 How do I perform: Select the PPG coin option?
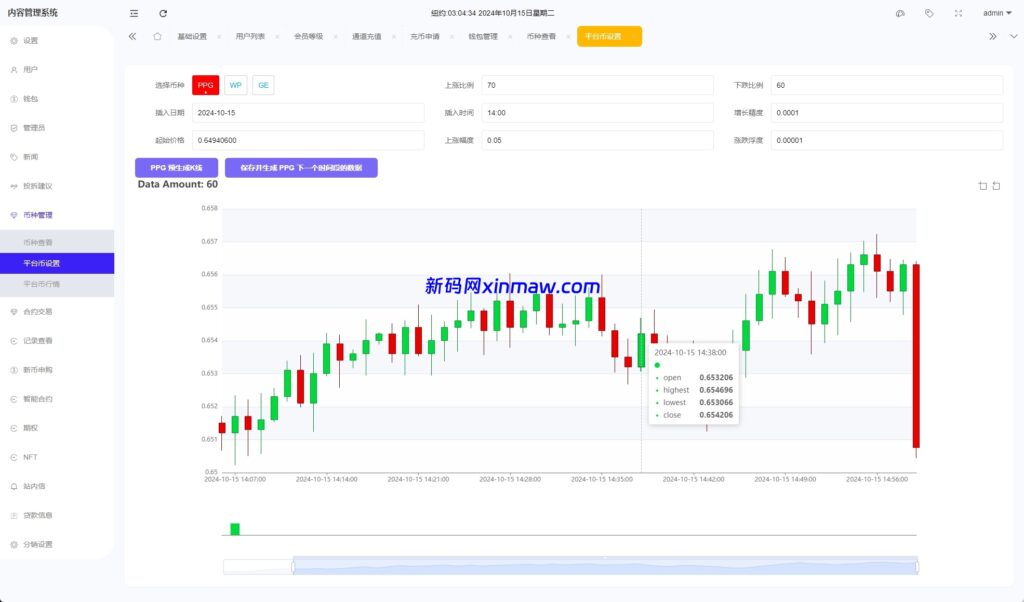205,85
